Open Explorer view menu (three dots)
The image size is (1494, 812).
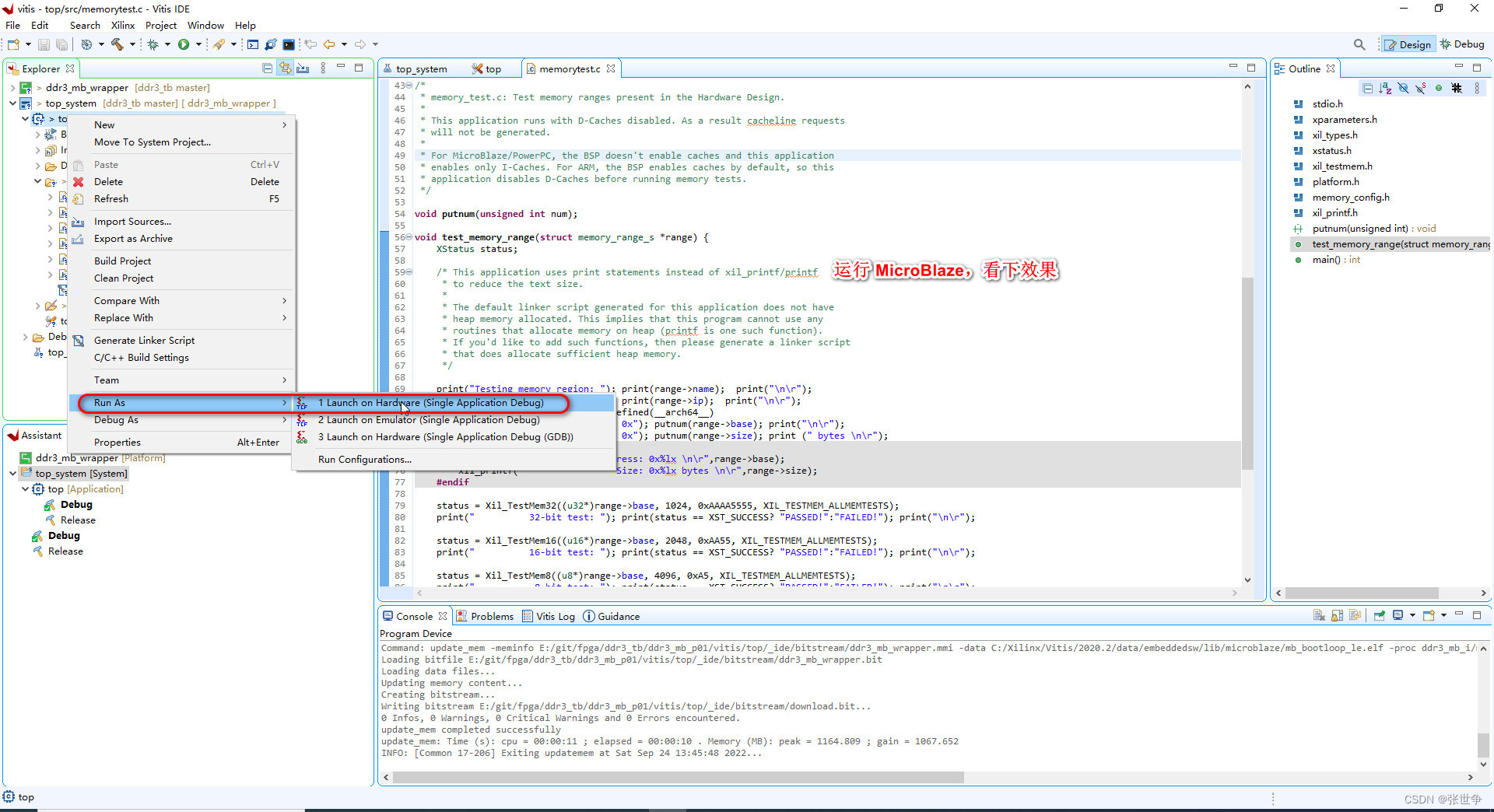pyautogui.click(x=323, y=68)
